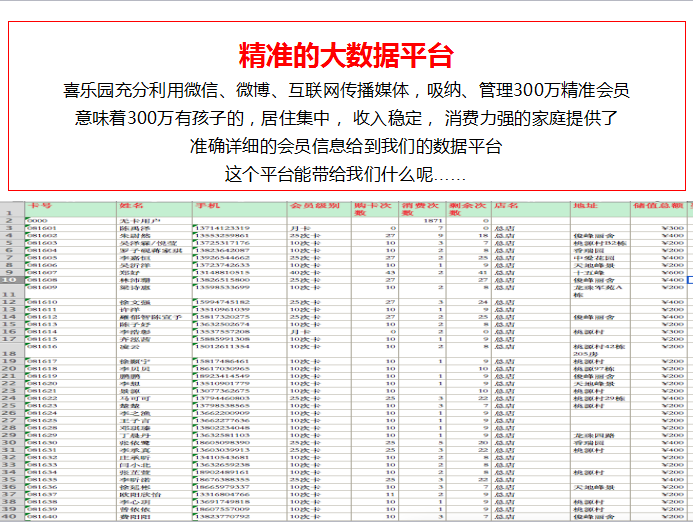Click phone cell 13725317176
Viewport: 693px width, 522px height.
point(240,243)
